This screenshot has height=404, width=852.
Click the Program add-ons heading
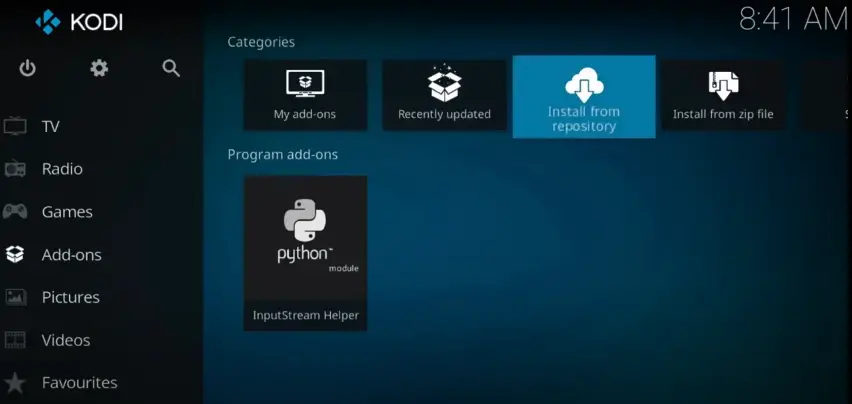tap(283, 155)
